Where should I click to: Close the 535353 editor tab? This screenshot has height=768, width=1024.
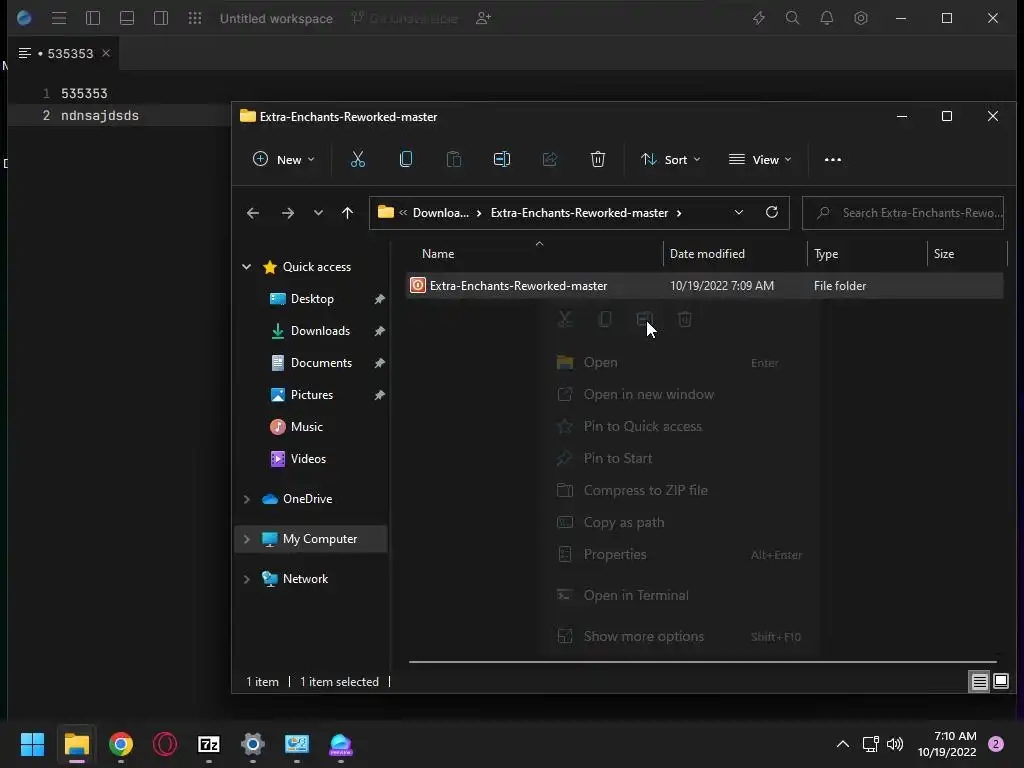coord(106,53)
